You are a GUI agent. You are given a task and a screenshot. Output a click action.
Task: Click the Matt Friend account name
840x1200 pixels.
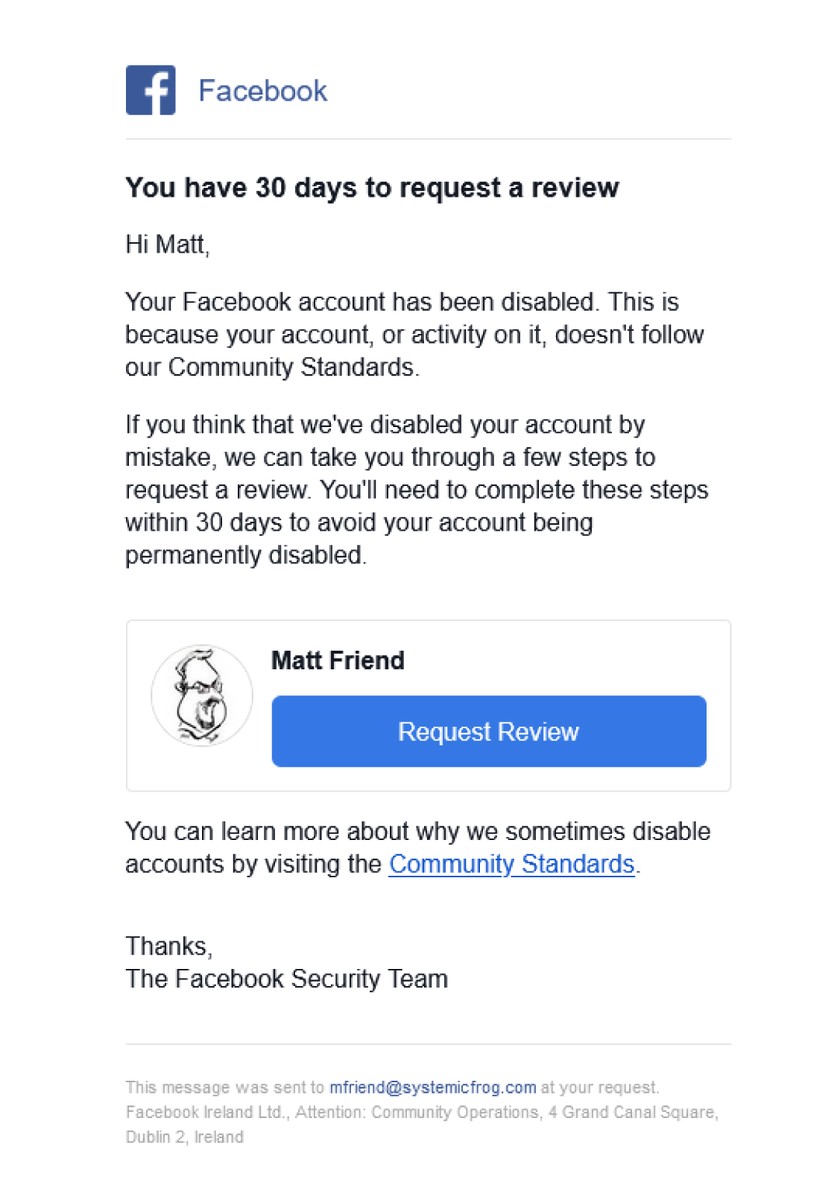338,661
